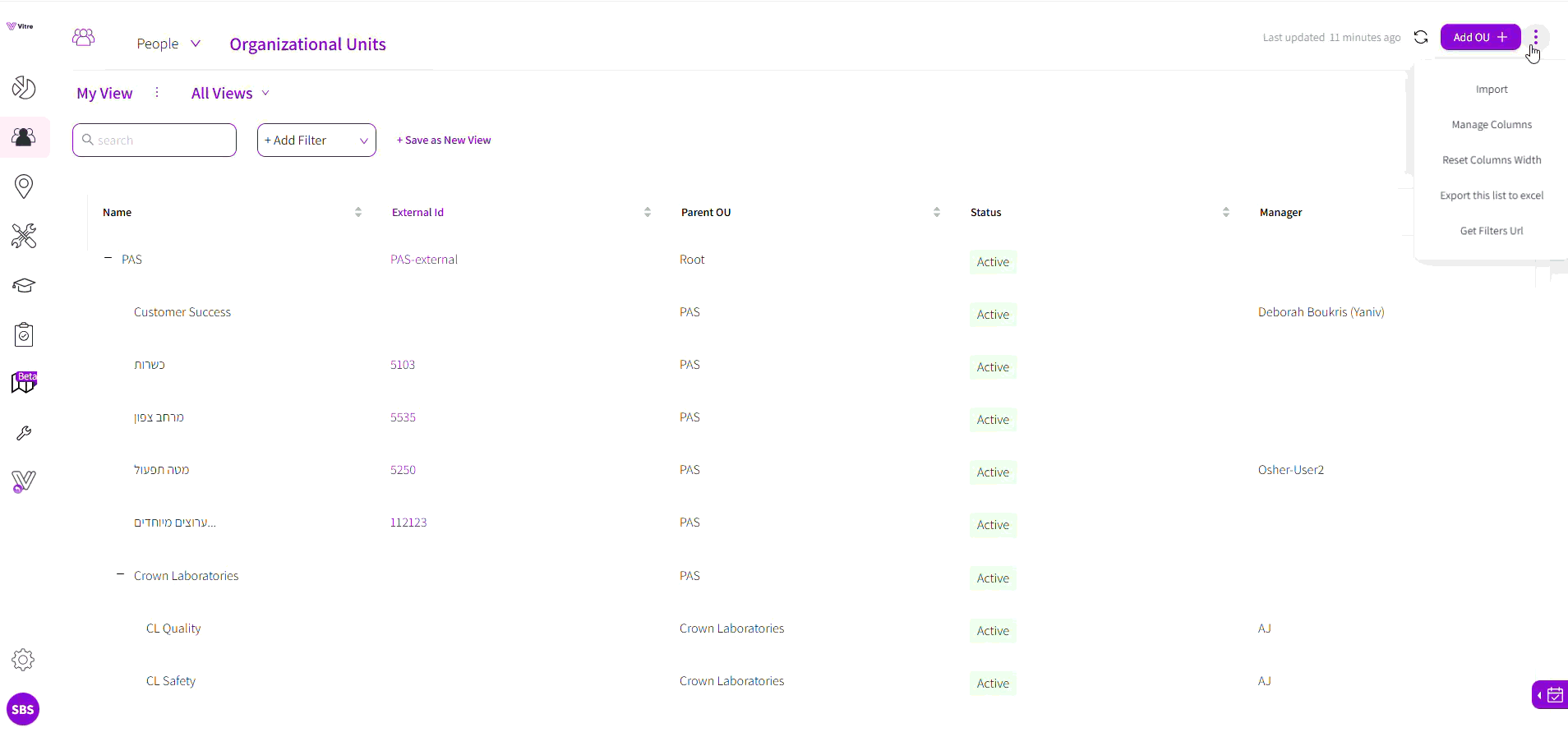Click the search input field
This screenshot has width=1568, height=746.
(x=154, y=140)
